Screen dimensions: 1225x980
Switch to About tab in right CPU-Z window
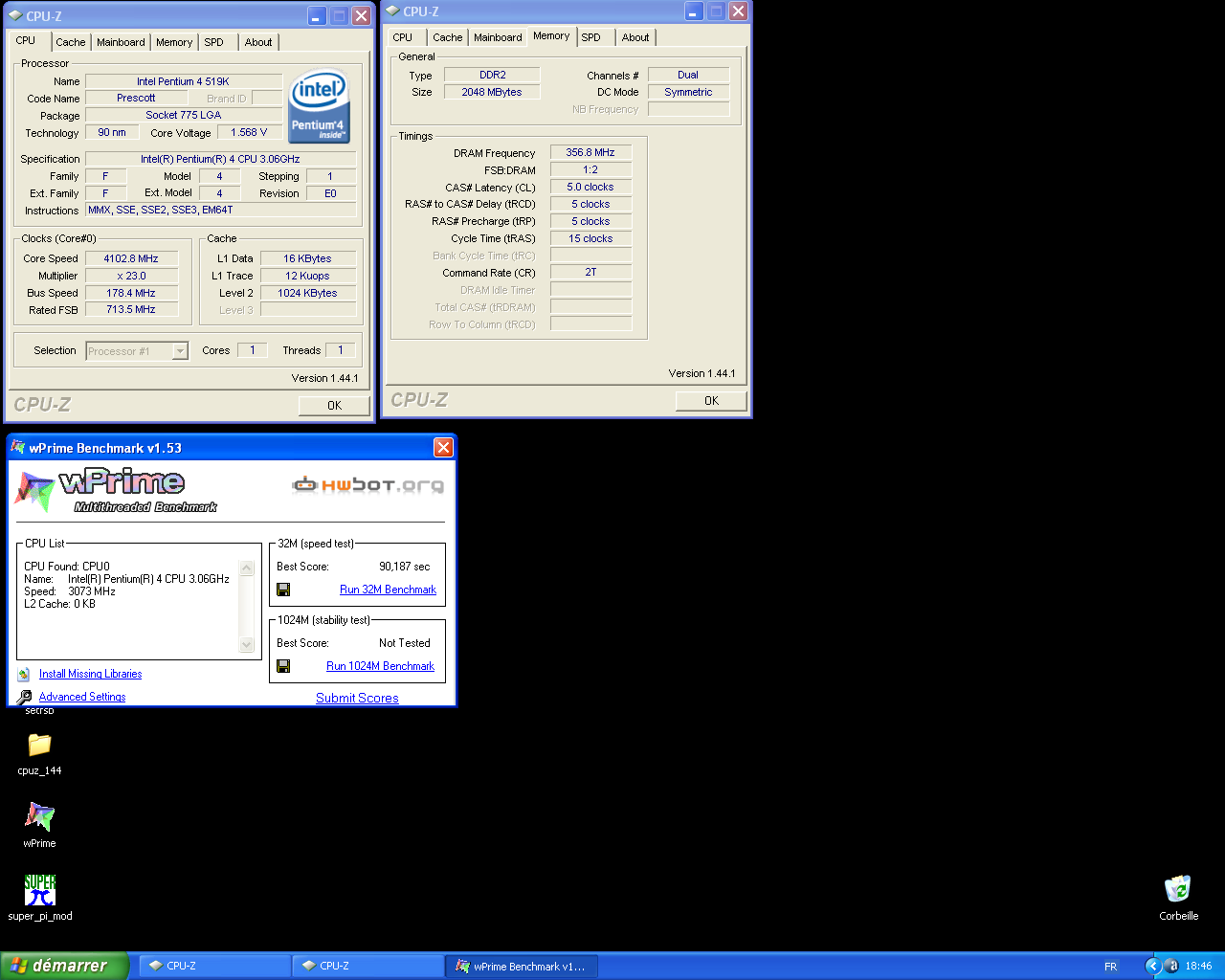(x=635, y=37)
